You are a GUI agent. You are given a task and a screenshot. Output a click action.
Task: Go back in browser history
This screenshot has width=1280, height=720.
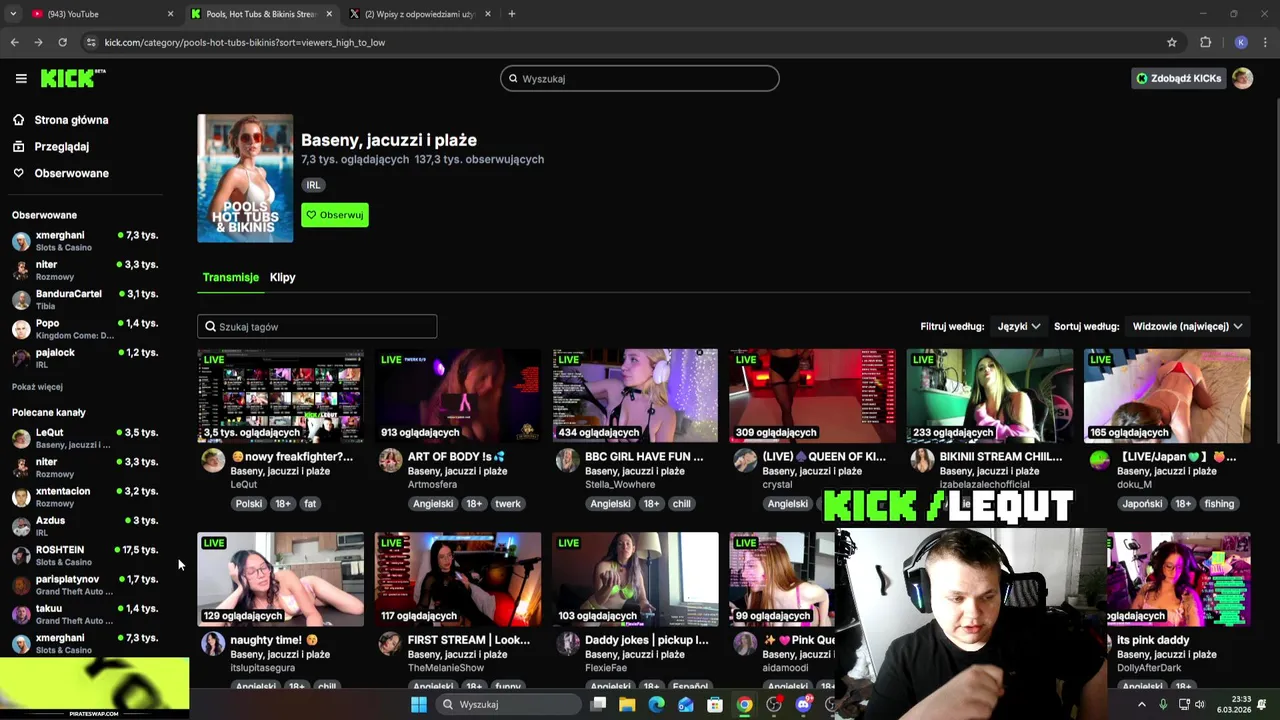[15, 42]
